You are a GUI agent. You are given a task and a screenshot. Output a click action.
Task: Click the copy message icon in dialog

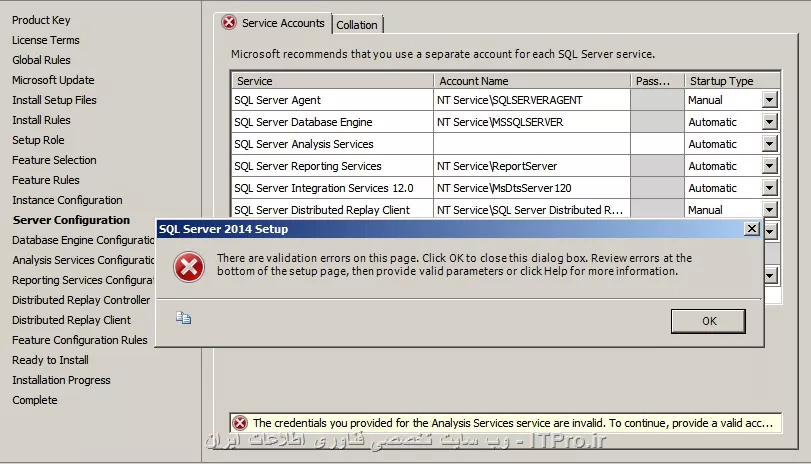point(183,318)
